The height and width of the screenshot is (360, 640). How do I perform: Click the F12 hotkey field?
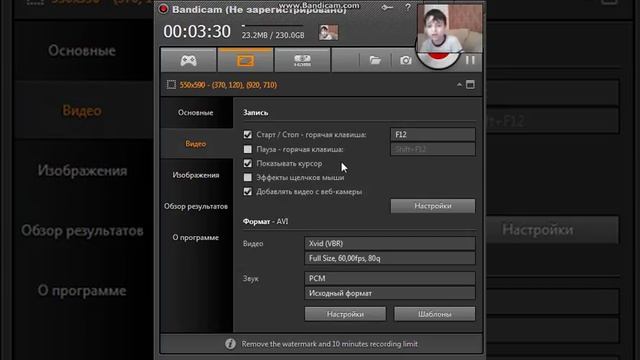(x=433, y=134)
